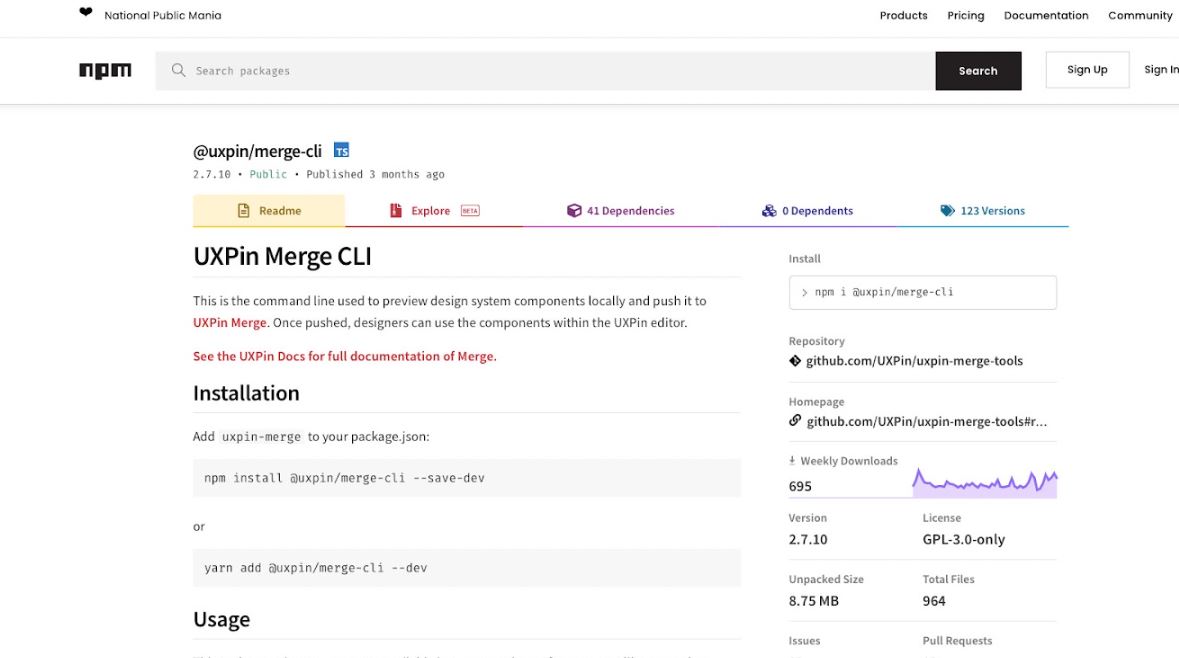Click the npm install --save-dev code block
1179x658 pixels.
tap(467, 478)
